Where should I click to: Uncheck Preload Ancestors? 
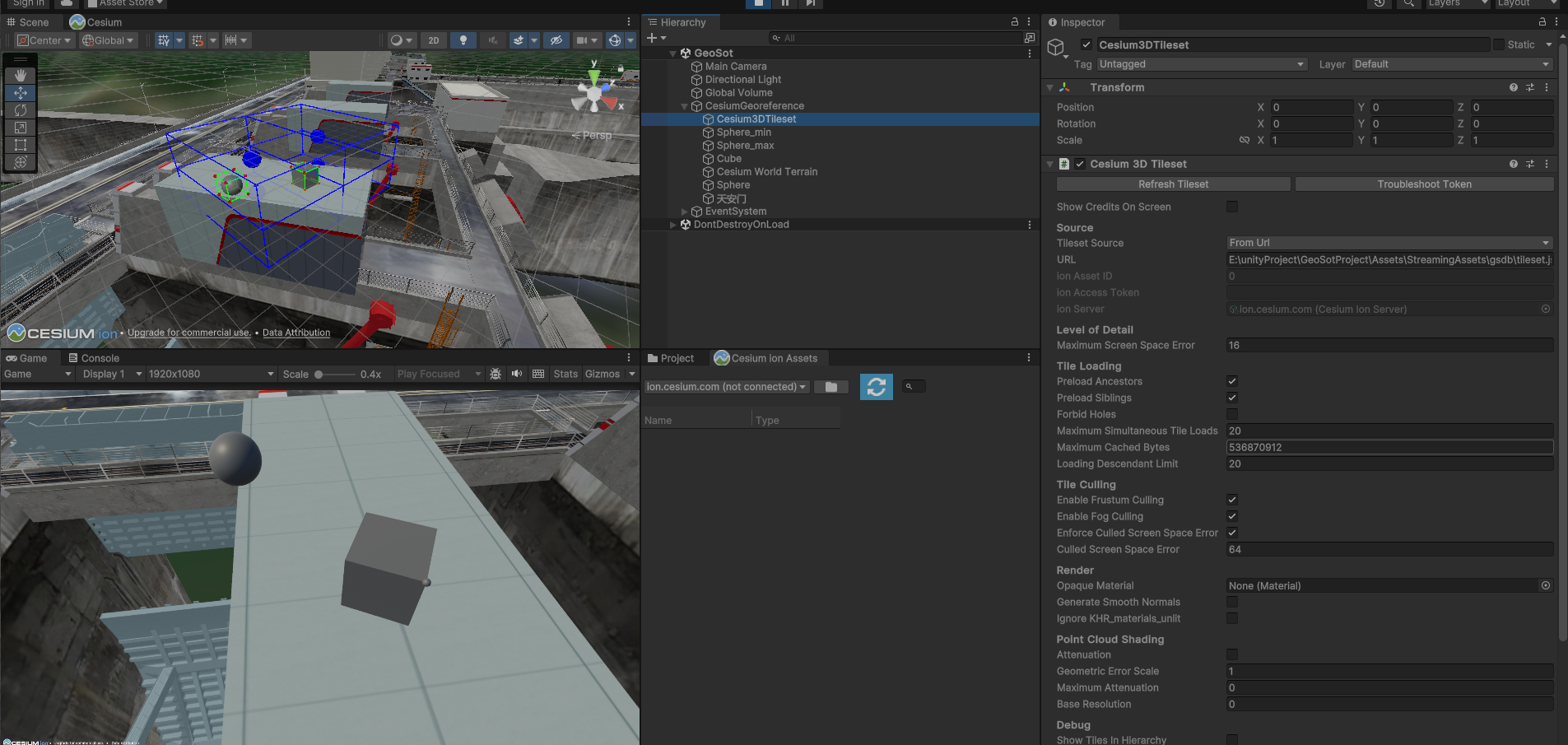(x=1232, y=381)
